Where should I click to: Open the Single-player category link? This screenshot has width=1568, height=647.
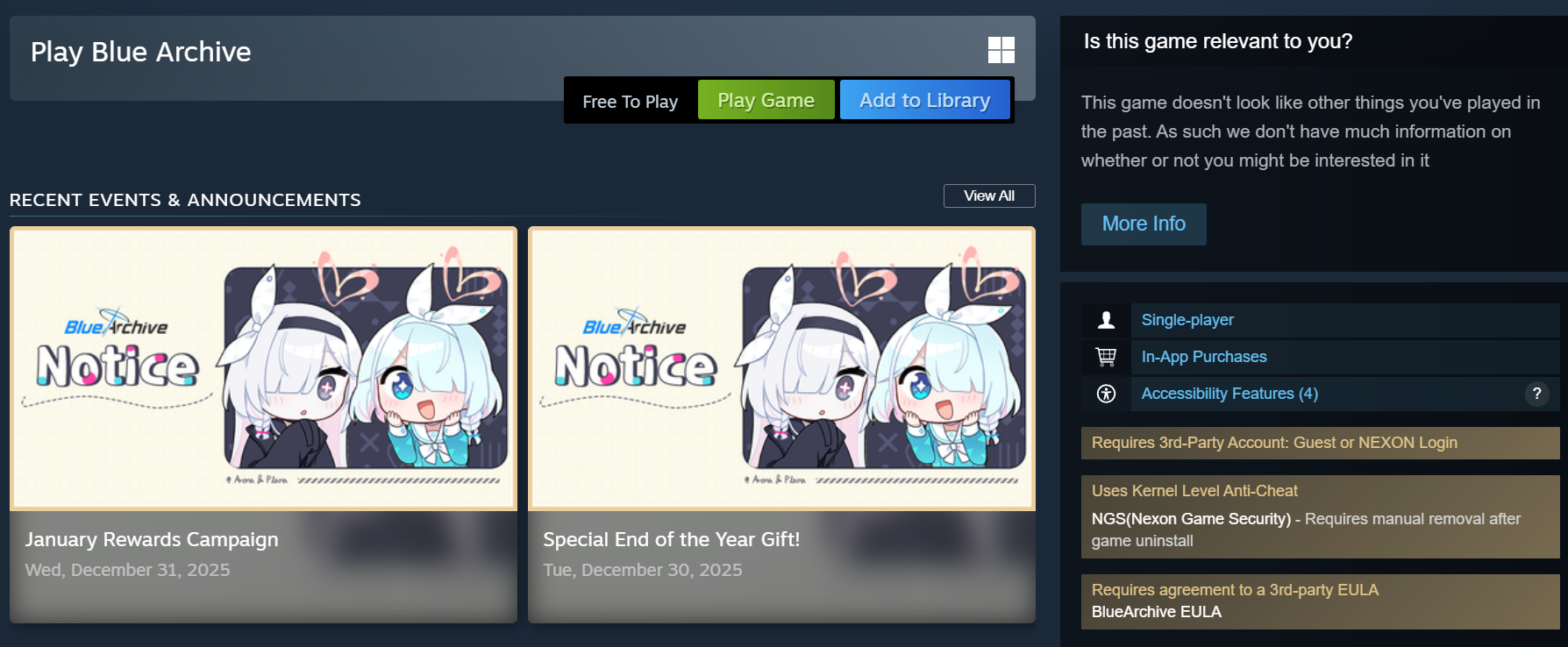click(x=1187, y=320)
